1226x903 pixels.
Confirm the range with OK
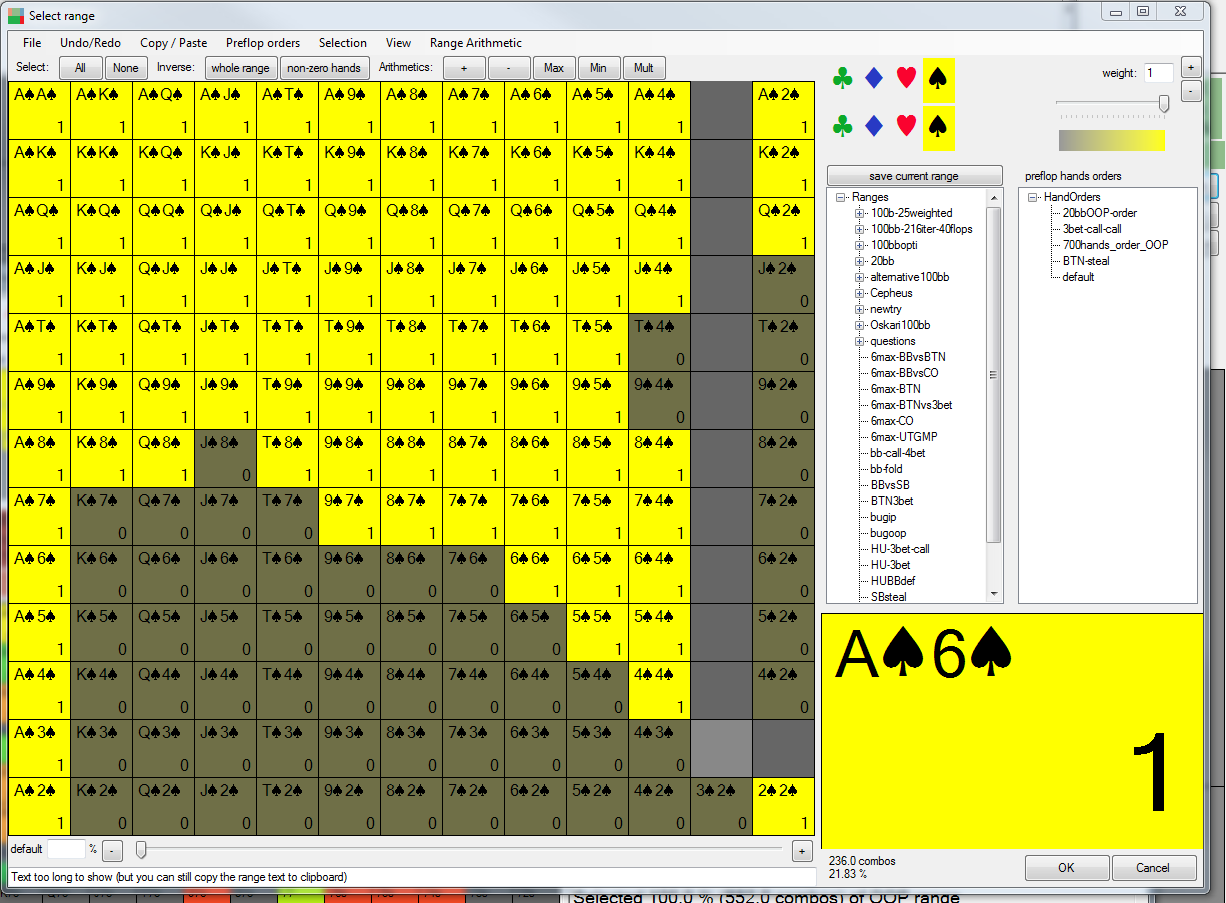click(x=1066, y=868)
